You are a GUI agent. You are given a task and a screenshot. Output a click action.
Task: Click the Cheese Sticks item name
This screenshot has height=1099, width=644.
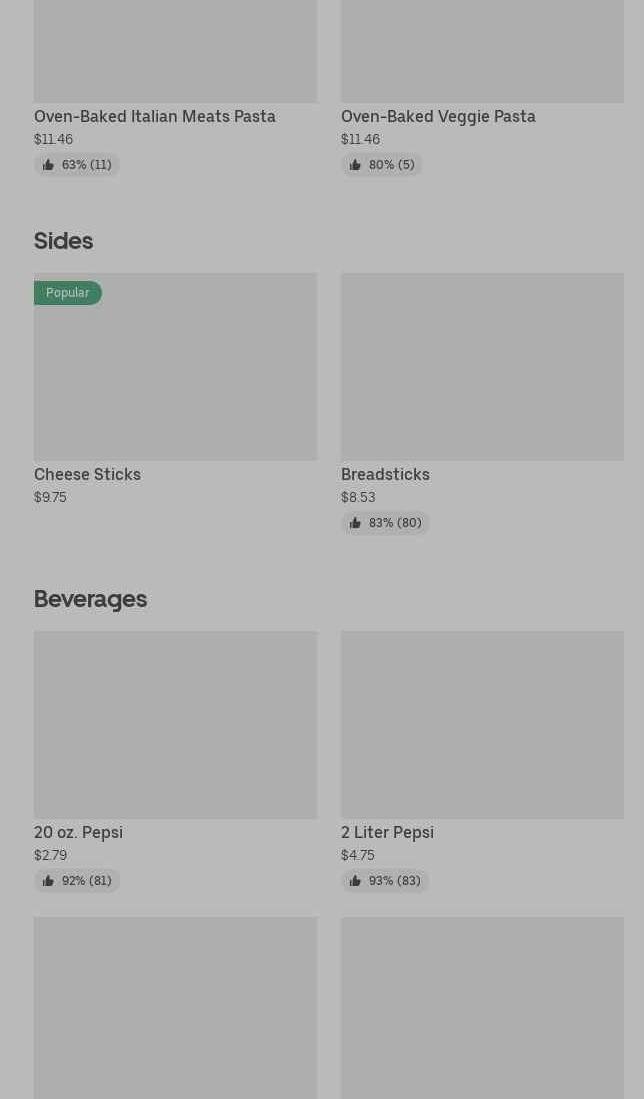click(x=87, y=474)
